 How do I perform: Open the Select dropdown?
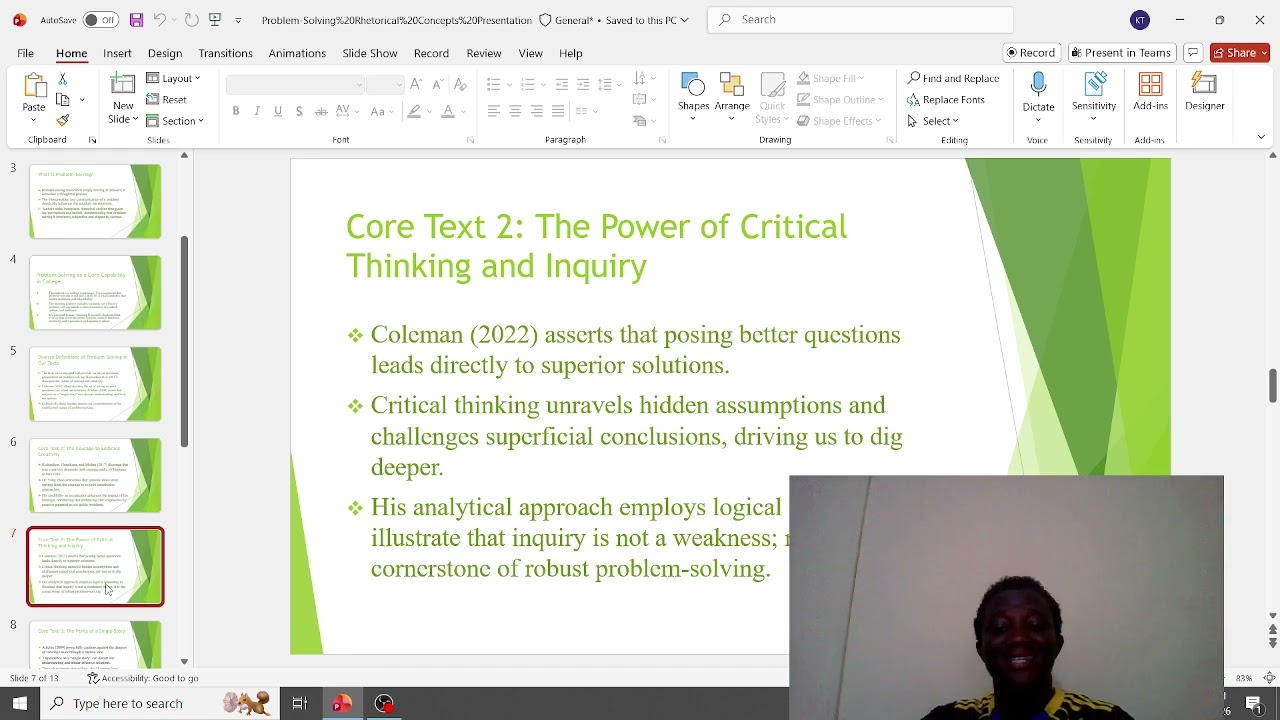click(x=933, y=121)
